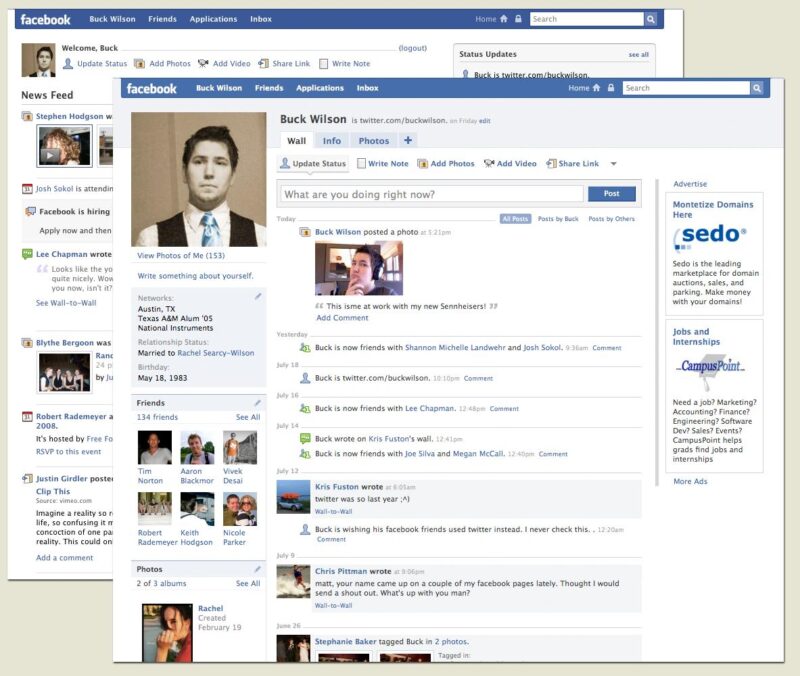Open the plus tab to add a tab
This screenshot has width=800, height=676.
pyautogui.click(x=408, y=141)
